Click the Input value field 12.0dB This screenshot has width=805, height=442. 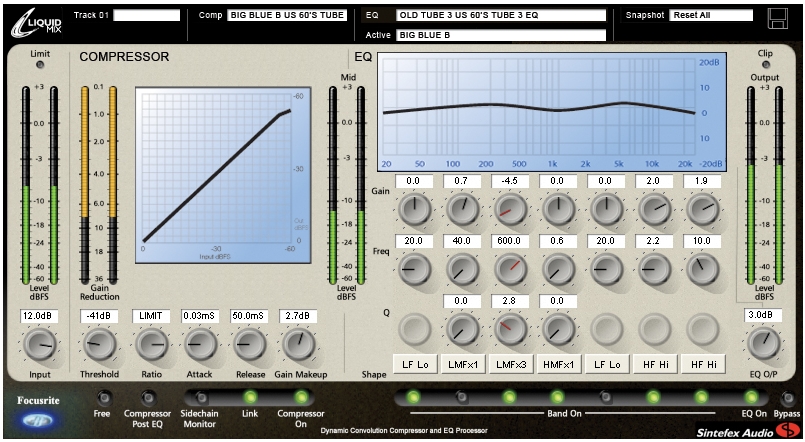pyautogui.click(x=40, y=316)
